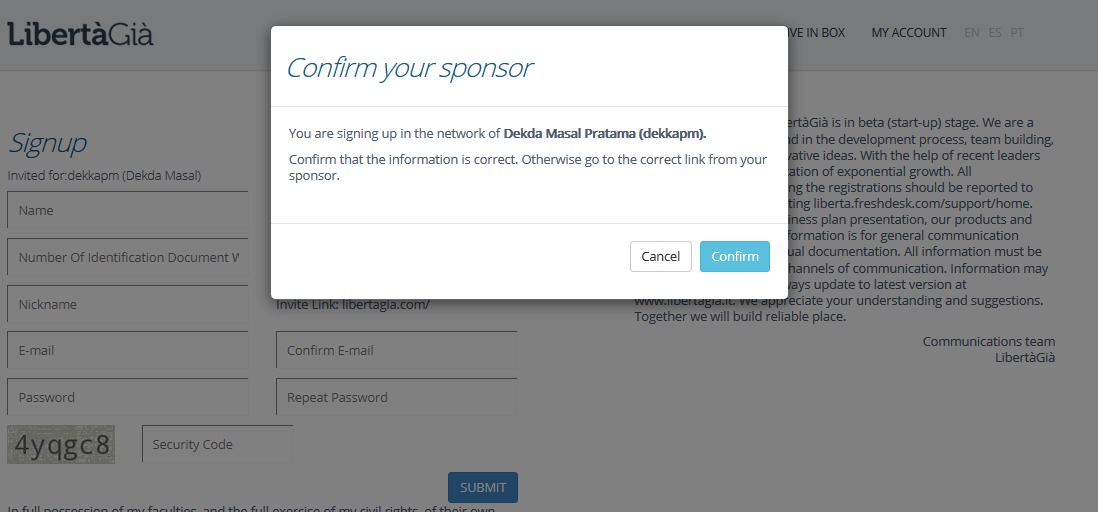Click the Security Code input field

[218, 444]
